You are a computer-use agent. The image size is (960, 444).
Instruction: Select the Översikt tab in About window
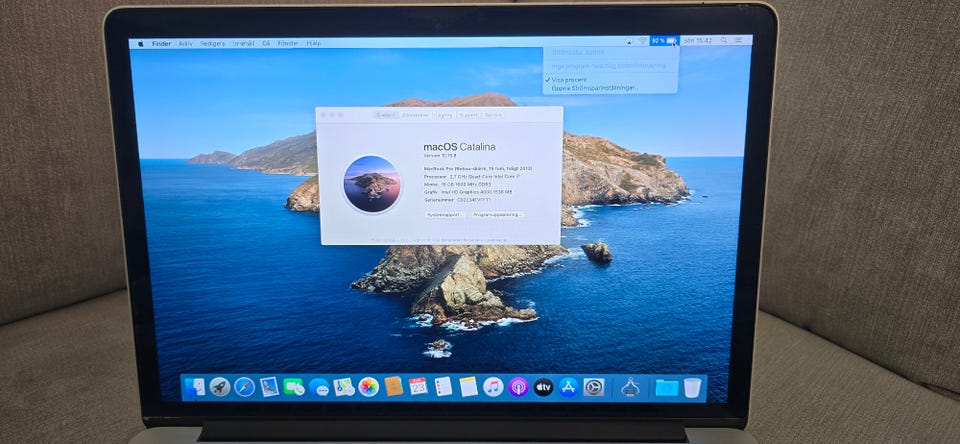[x=386, y=115]
